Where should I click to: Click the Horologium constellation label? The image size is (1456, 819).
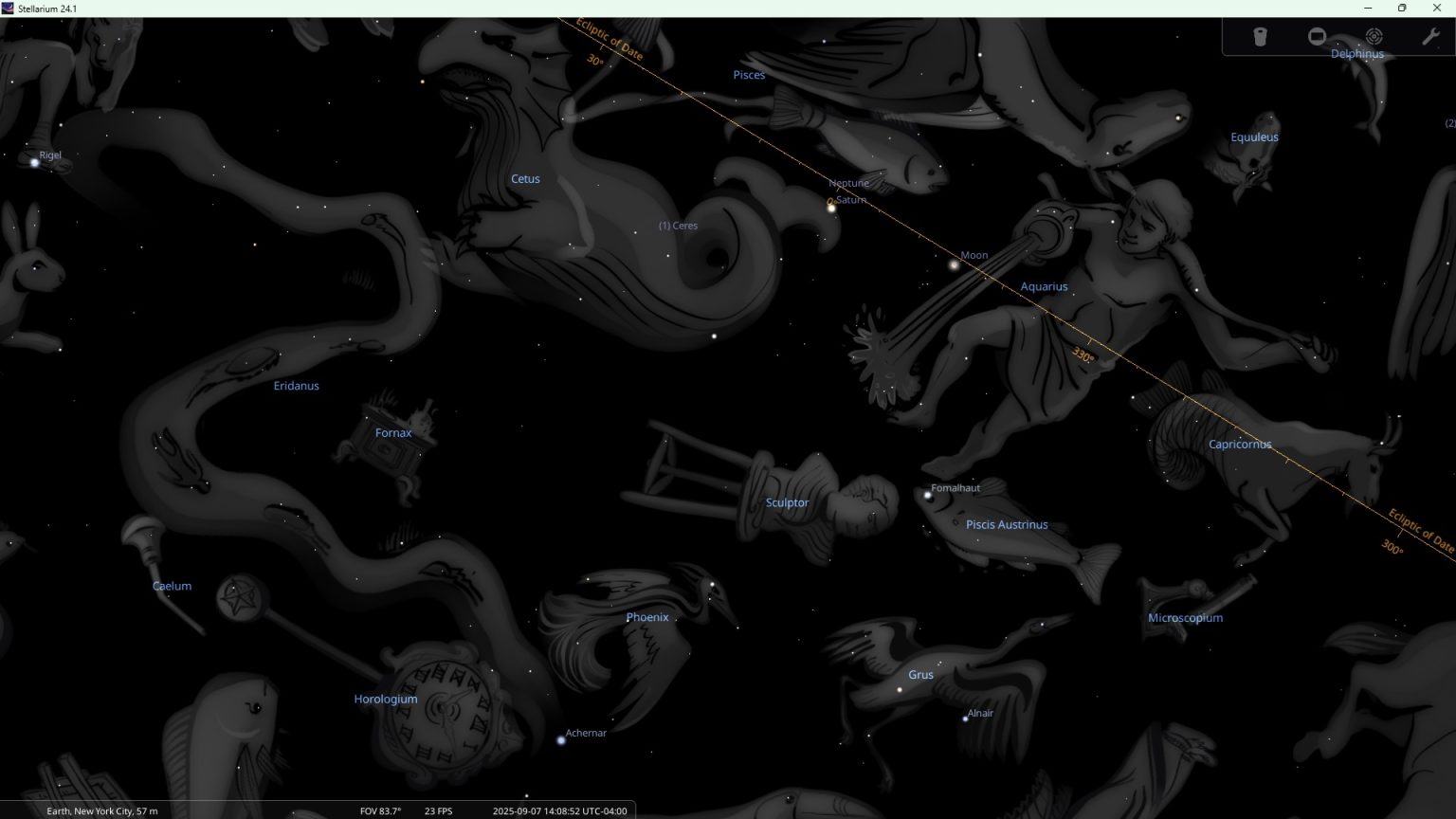[x=386, y=700]
